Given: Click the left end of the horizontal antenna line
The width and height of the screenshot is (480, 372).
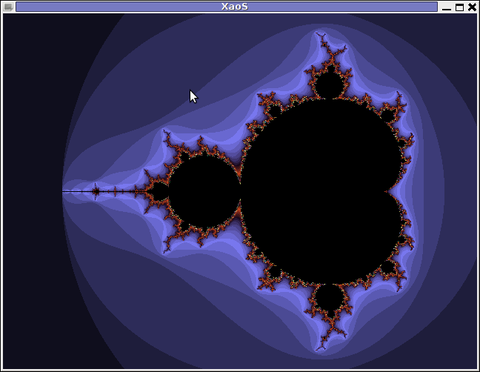Looking at the screenshot, I should [64, 191].
